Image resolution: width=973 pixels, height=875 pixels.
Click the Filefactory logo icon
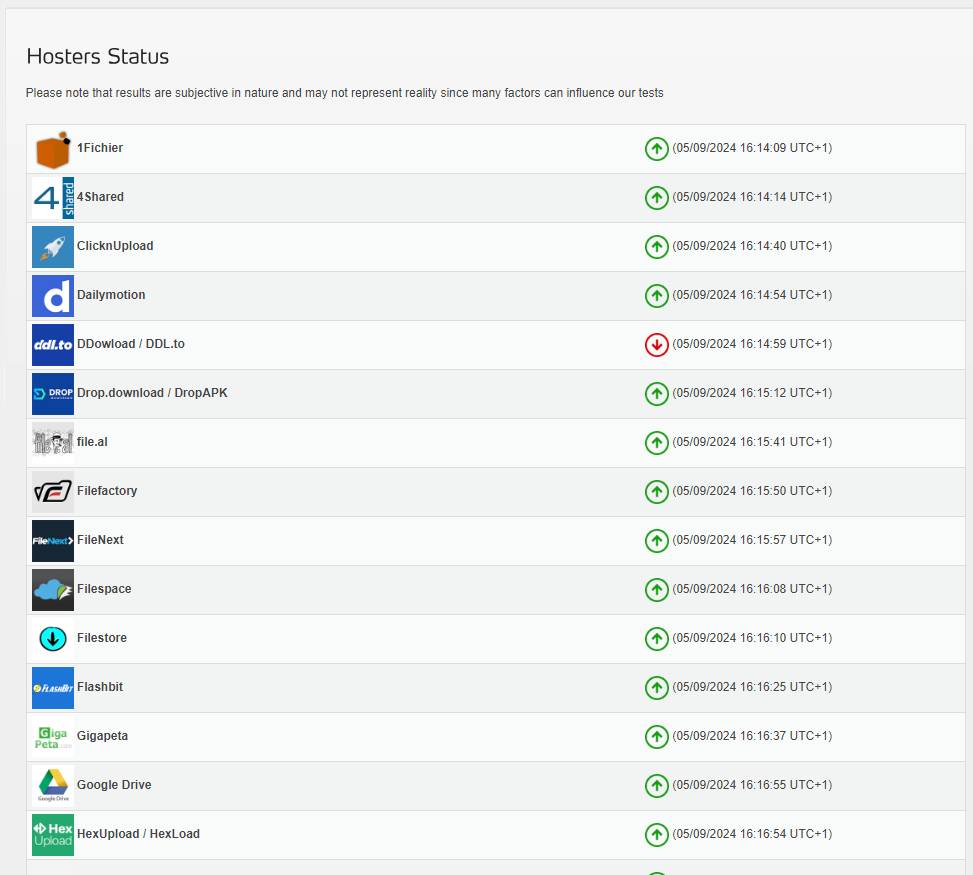click(x=53, y=492)
